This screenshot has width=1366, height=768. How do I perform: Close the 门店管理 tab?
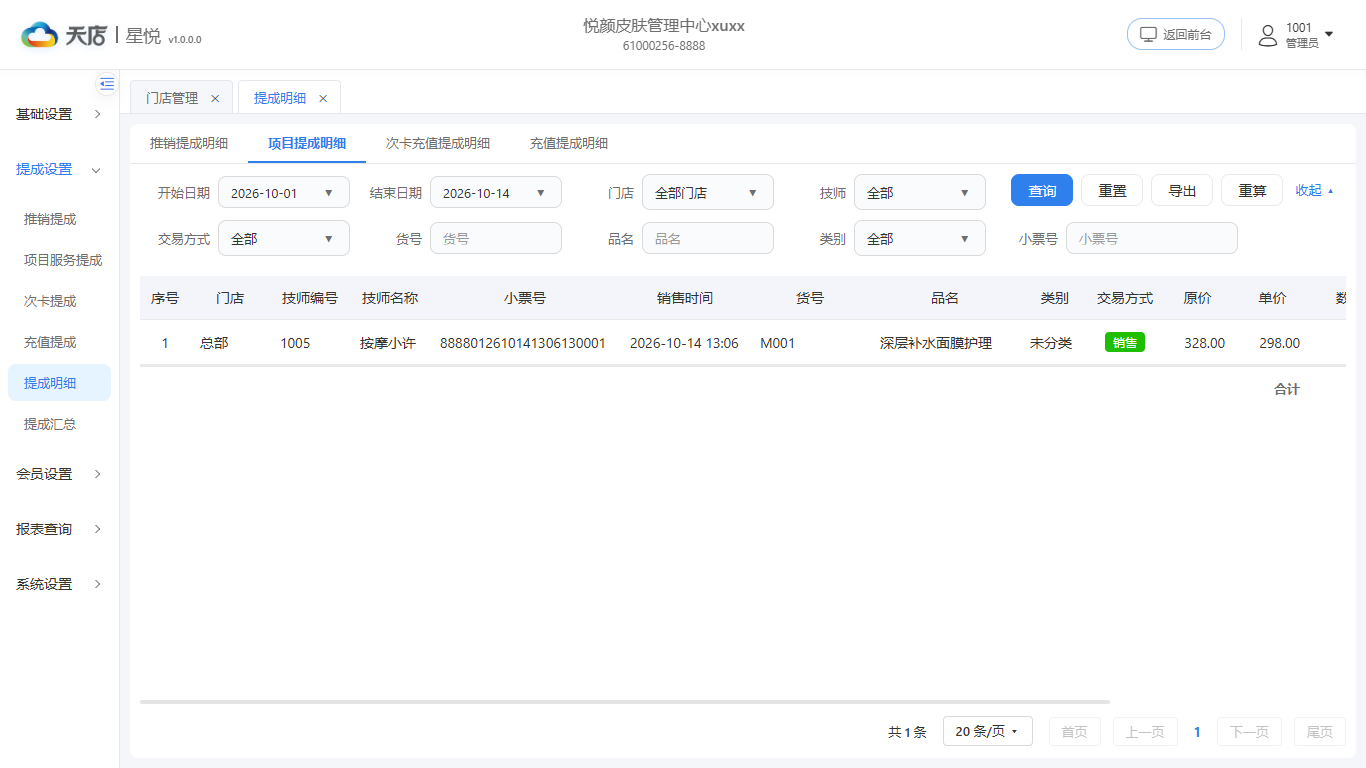215,98
